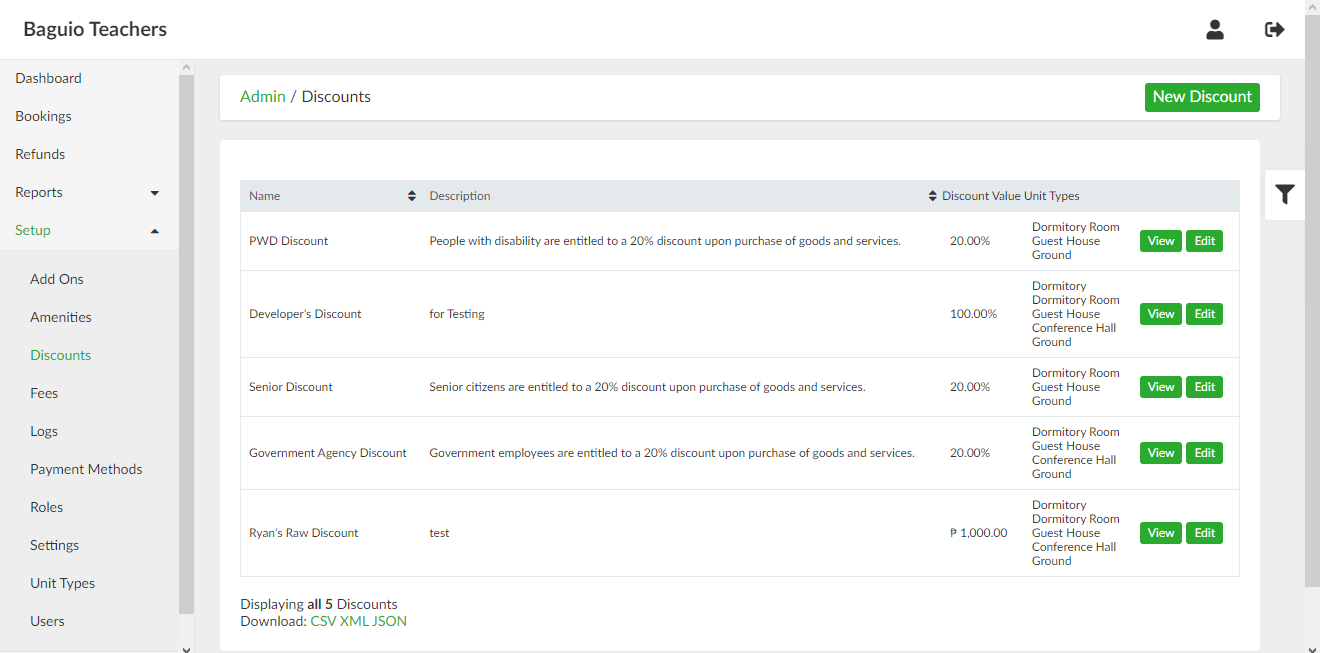
Task: Download discounts as JSON
Action: (x=390, y=621)
